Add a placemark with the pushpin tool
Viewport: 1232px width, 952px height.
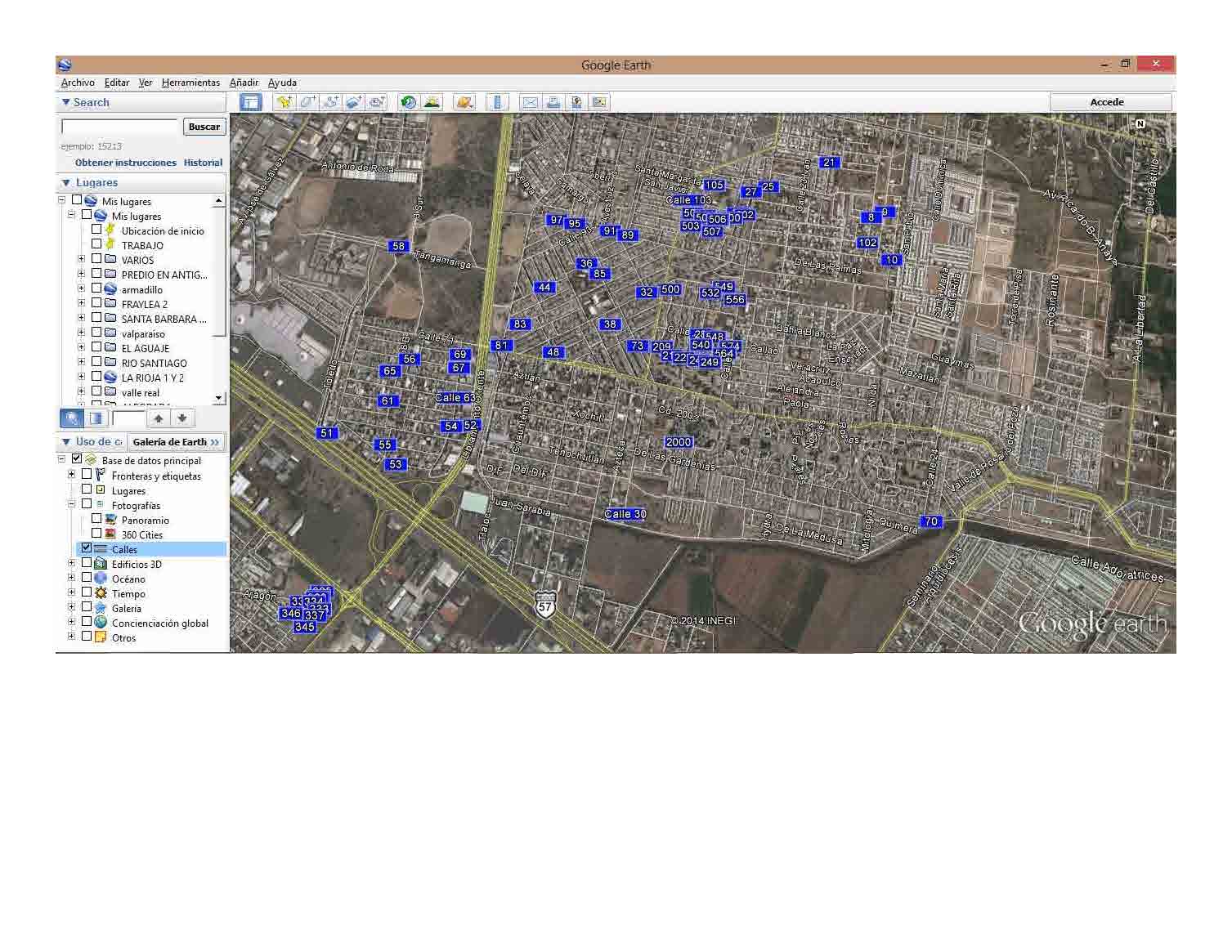[x=284, y=102]
